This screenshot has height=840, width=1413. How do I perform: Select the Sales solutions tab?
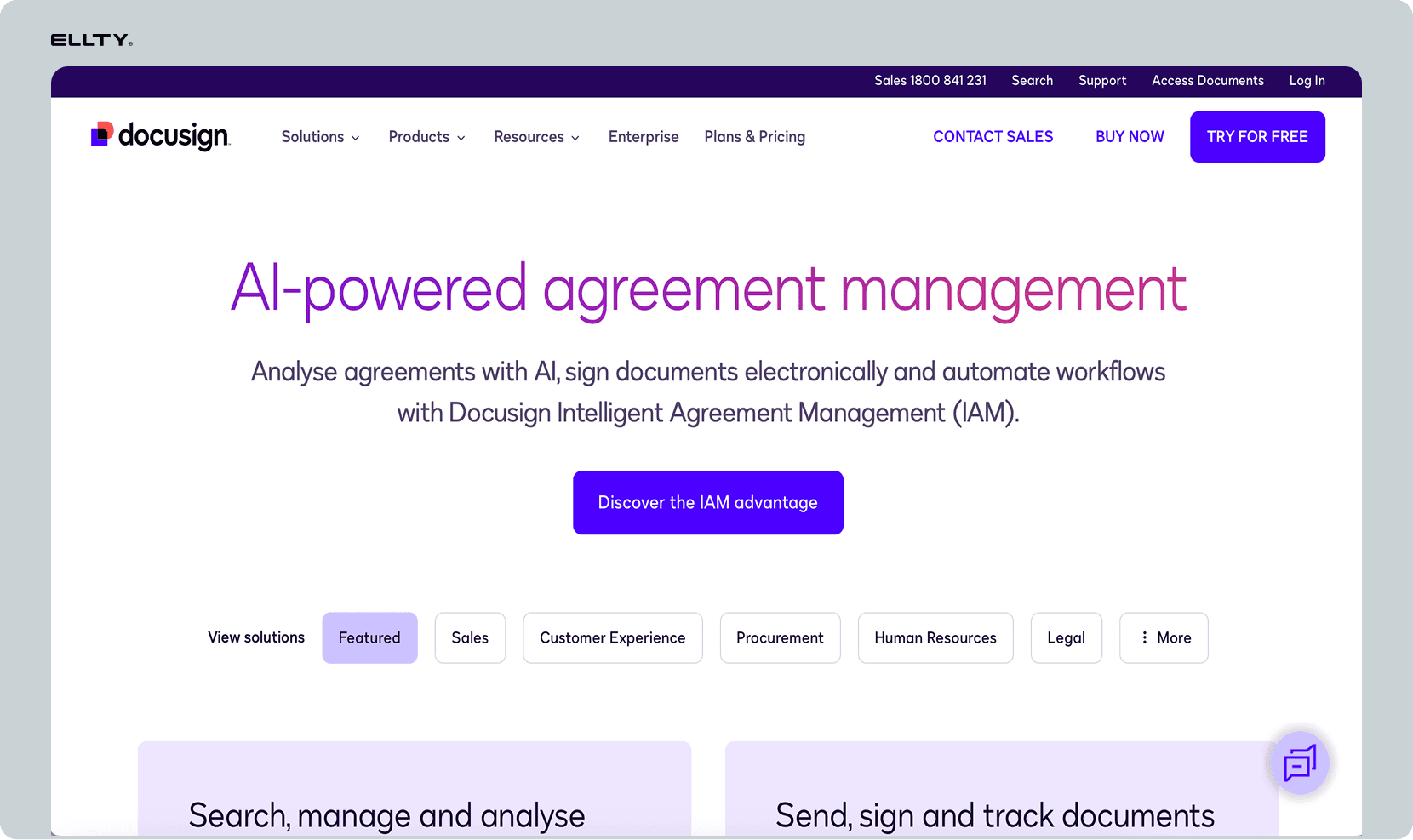(x=470, y=637)
